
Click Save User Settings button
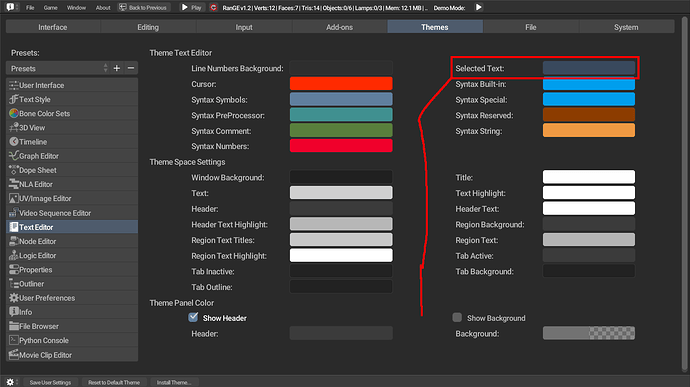coord(50,382)
